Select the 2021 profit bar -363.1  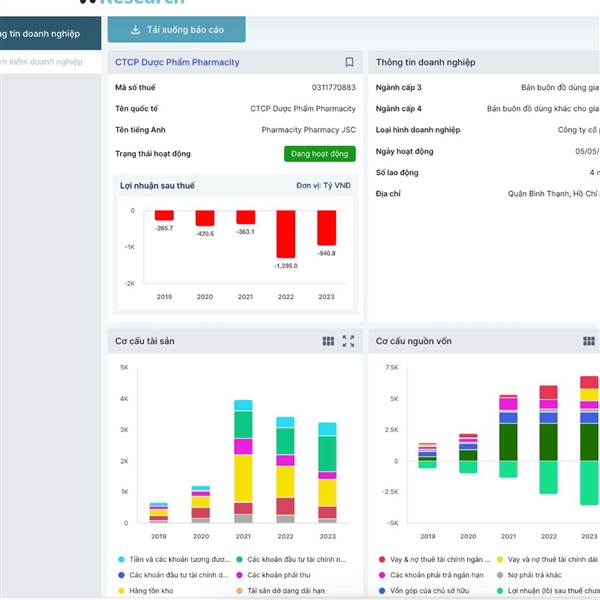click(x=246, y=217)
